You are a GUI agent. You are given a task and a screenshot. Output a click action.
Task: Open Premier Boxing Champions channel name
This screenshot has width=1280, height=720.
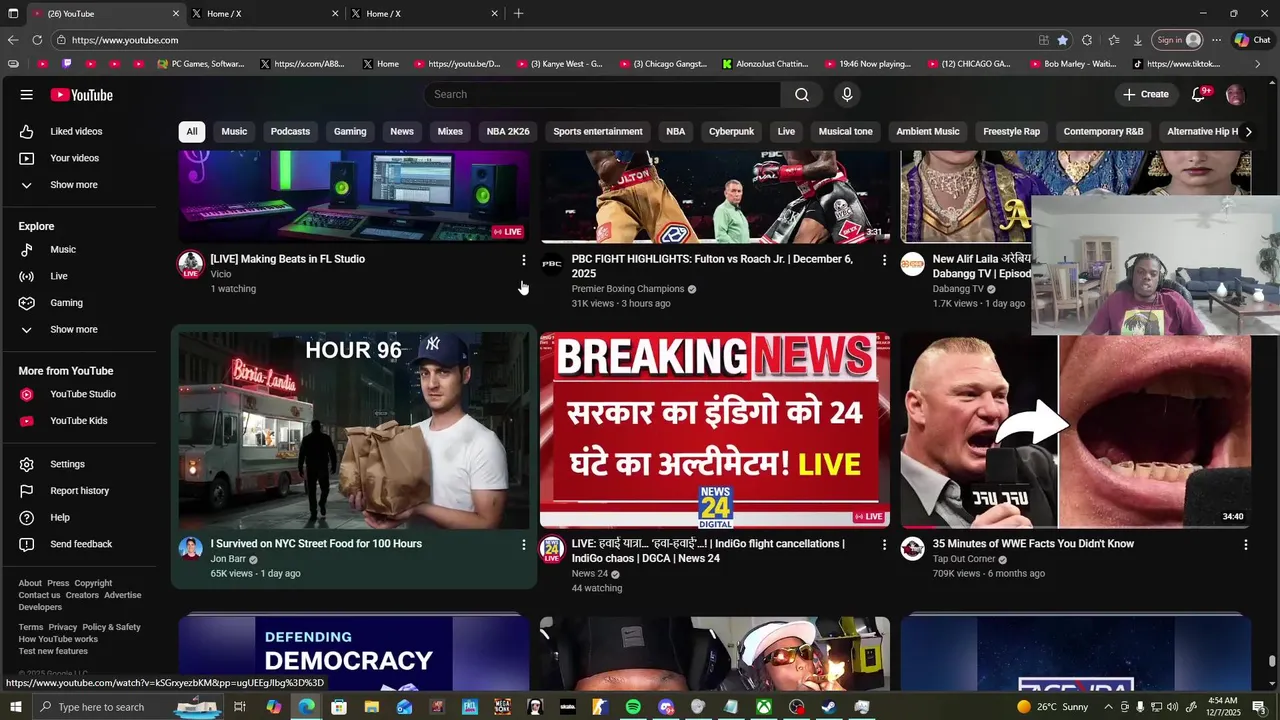tap(628, 289)
